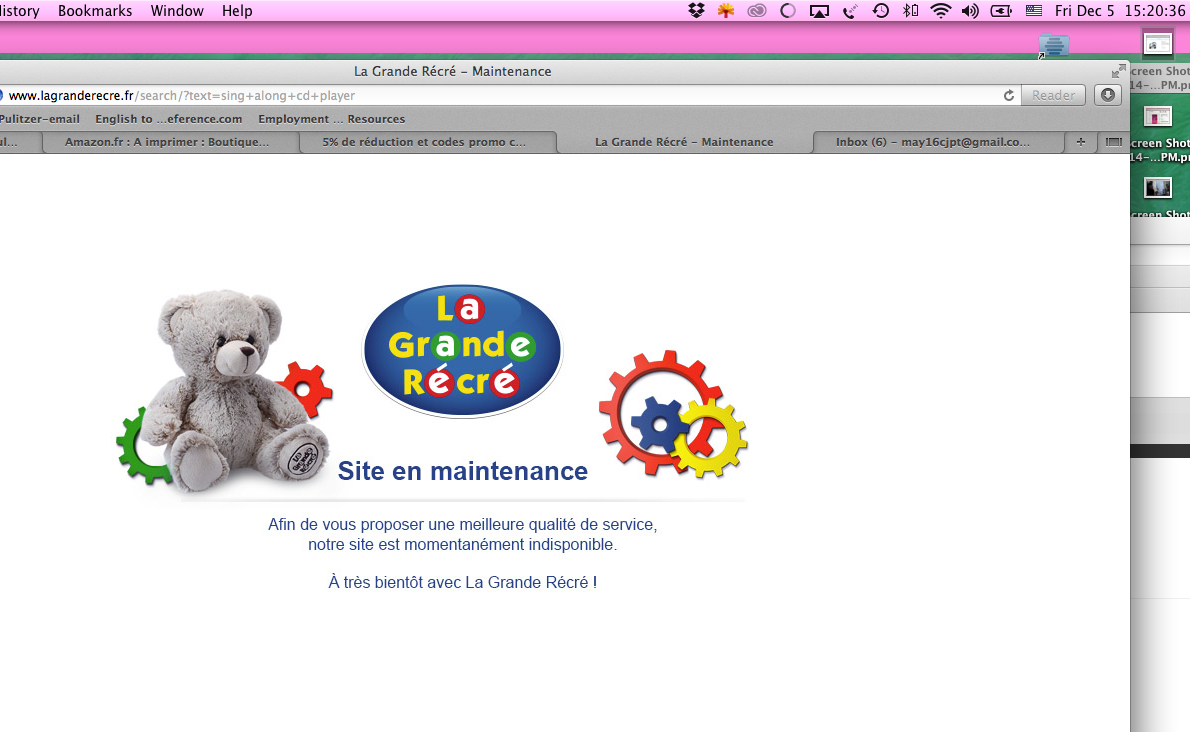This screenshot has height=732, width=1190.
Task: Click the phone handset menu bar icon
Action: point(850,11)
